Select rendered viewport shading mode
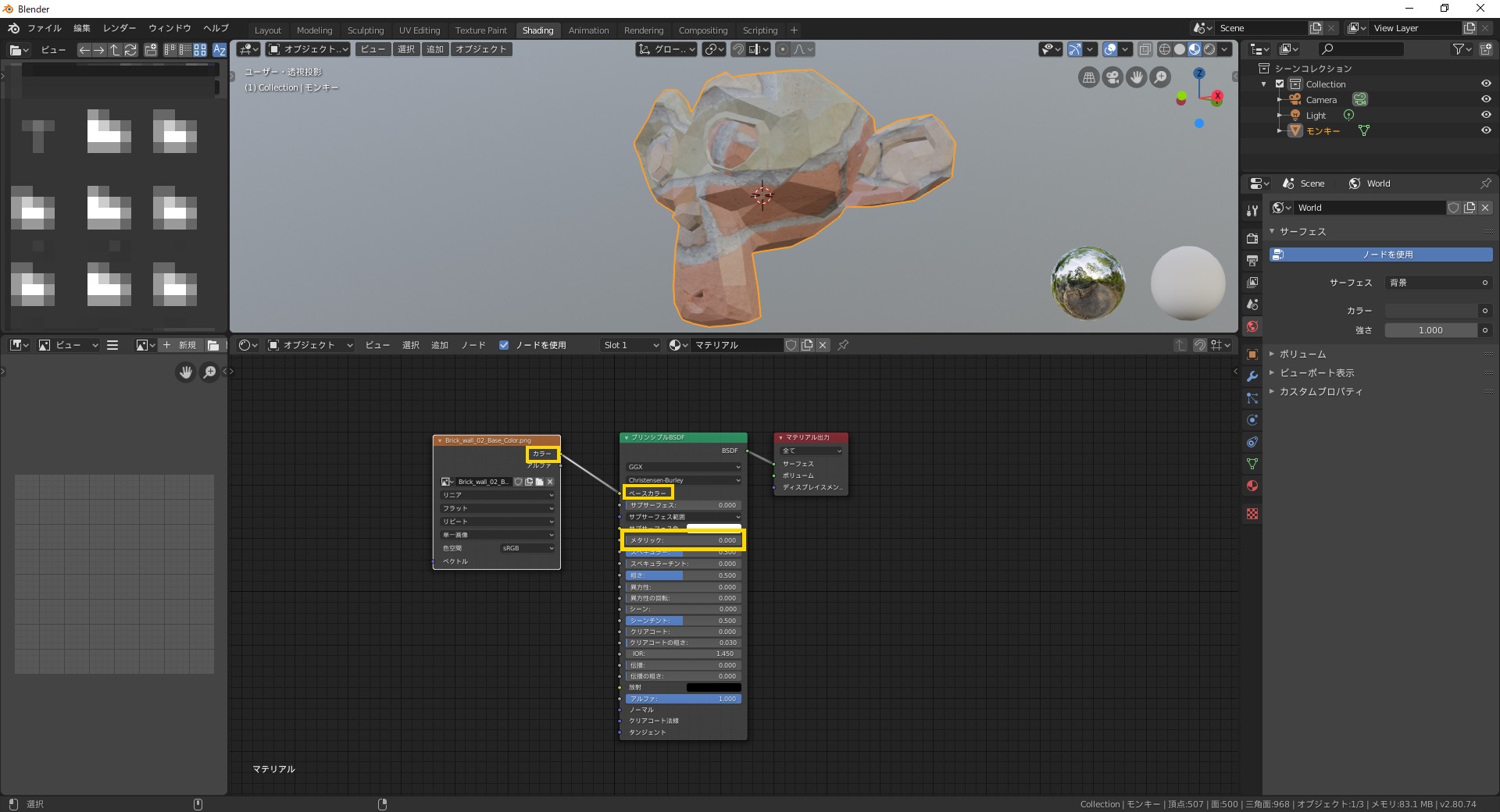Viewport: 1500px width, 812px height. point(1209,49)
